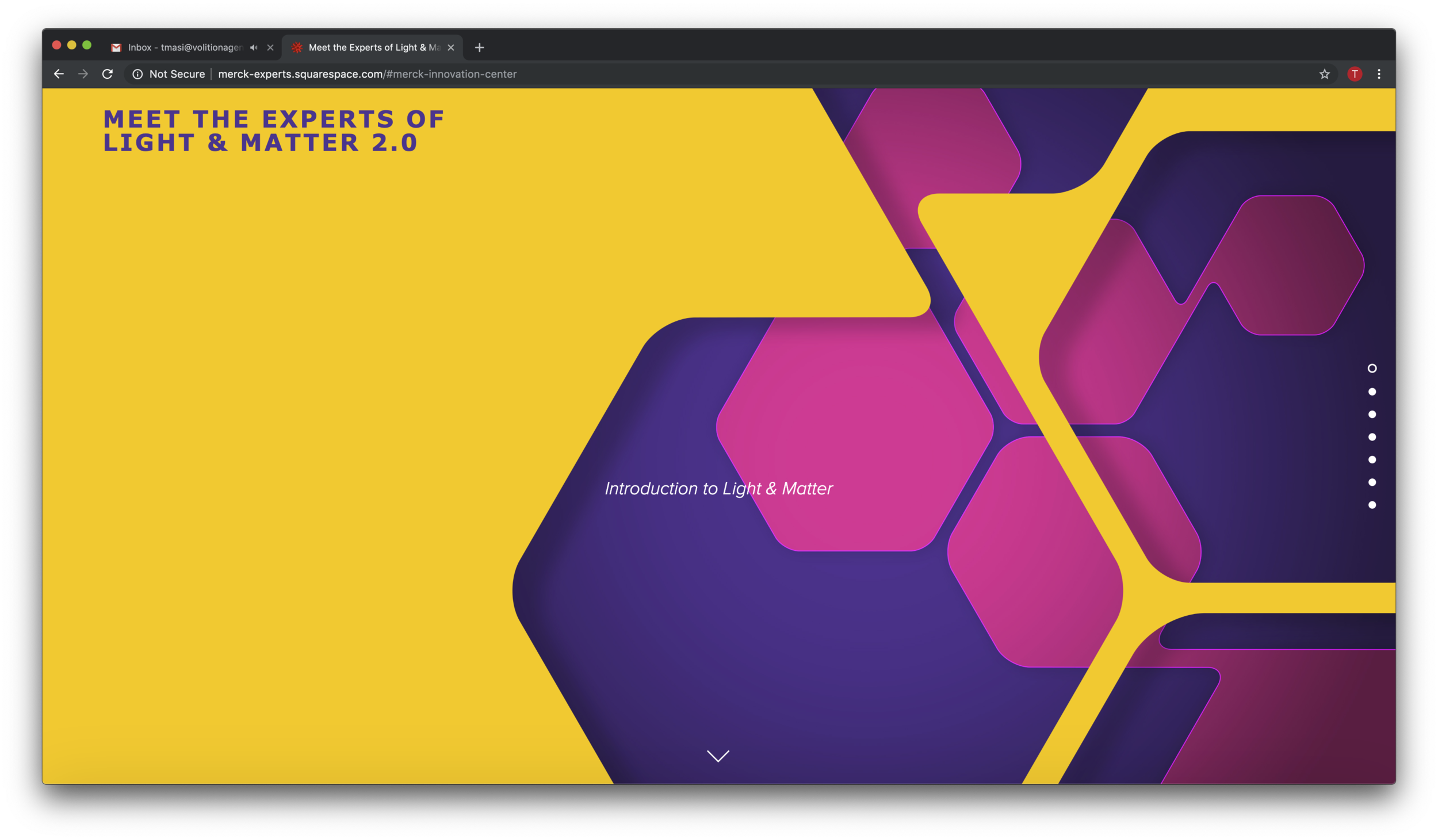Open the profile avatar labeled T
The height and width of the screenshot is (840, 1438).
(x=1355, y=74)
